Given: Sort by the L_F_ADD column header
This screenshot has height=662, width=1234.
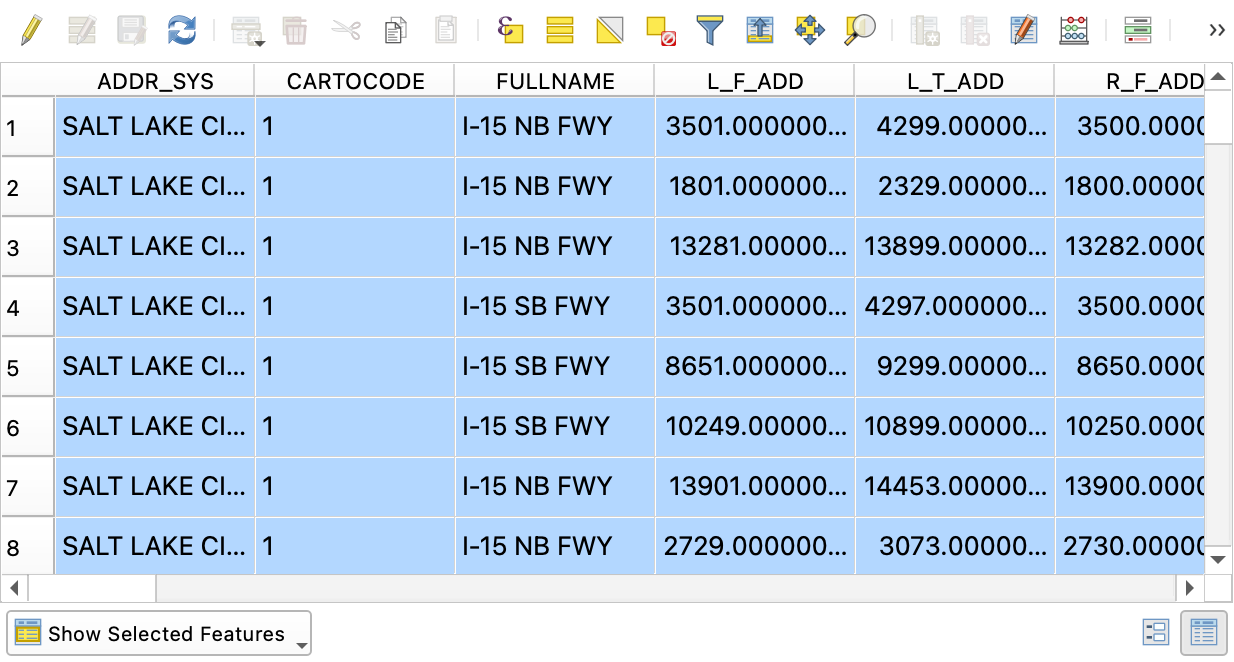Looking at the screenshot, I should (x=755, y=81).
